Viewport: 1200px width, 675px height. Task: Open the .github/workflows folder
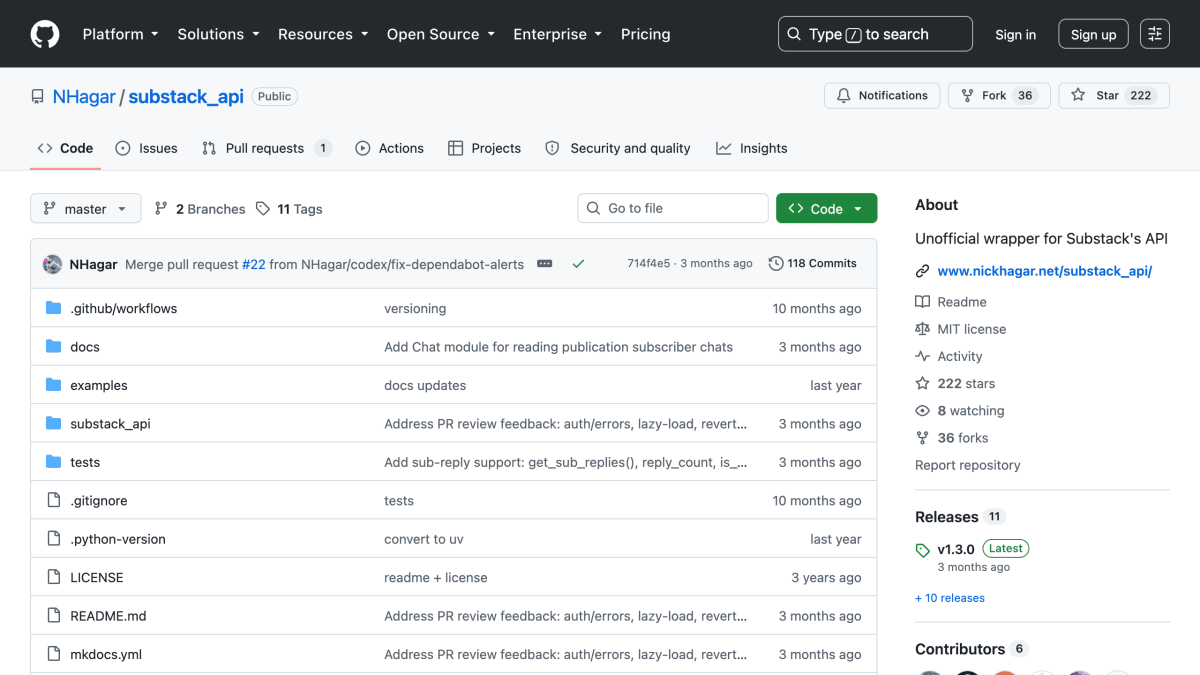[x=123, y=309]
